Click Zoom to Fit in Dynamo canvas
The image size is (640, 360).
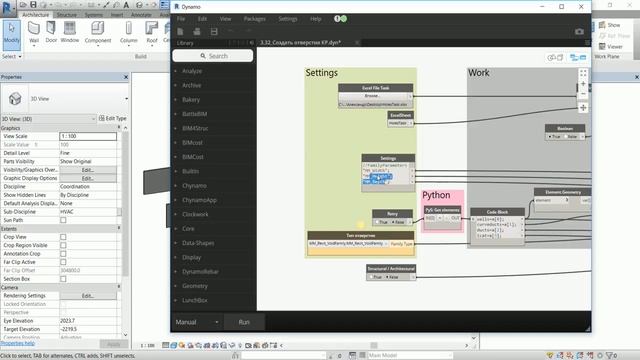tap(583, 73)
